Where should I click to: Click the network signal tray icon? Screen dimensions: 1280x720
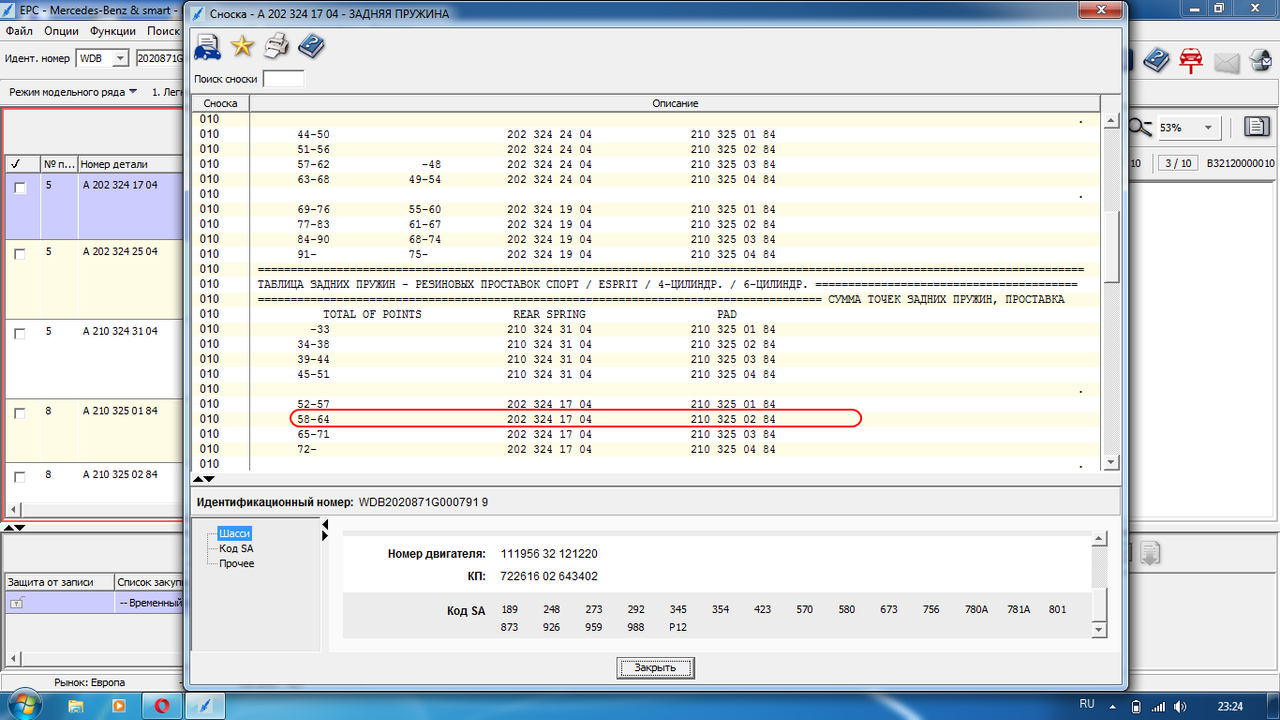coord(1160,706)
